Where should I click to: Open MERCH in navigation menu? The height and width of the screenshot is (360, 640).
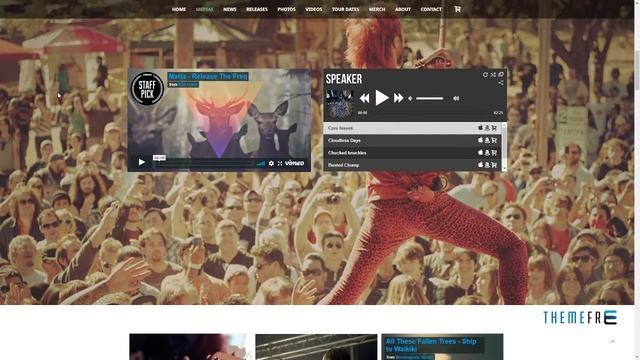(377, 9)
